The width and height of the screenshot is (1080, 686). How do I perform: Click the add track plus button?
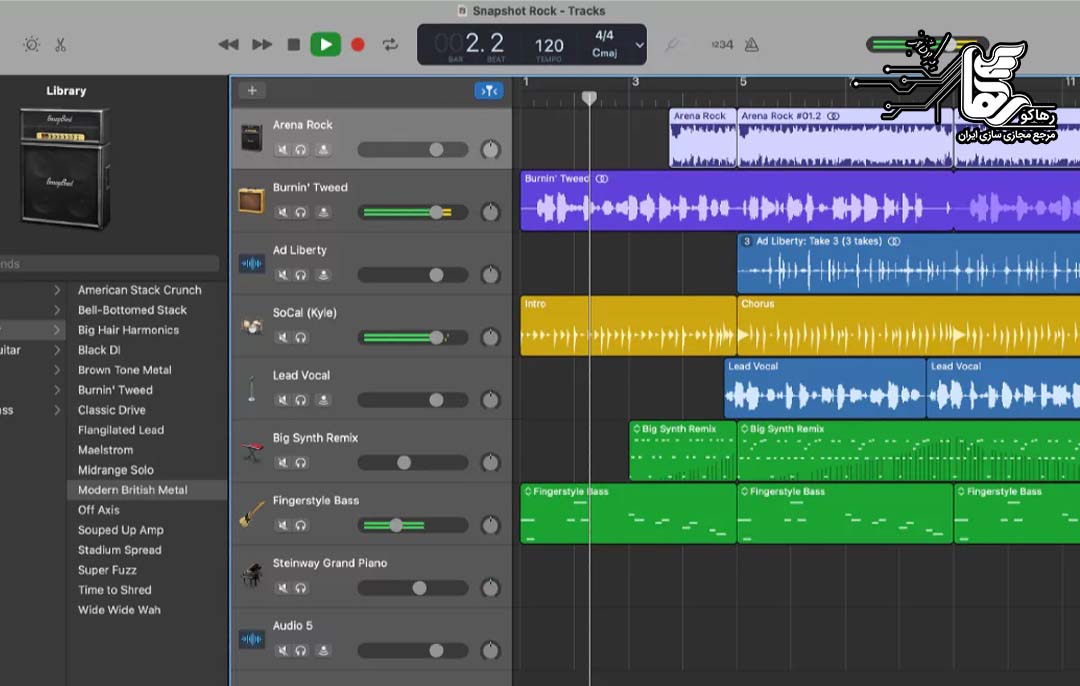[x=252, y=91]
